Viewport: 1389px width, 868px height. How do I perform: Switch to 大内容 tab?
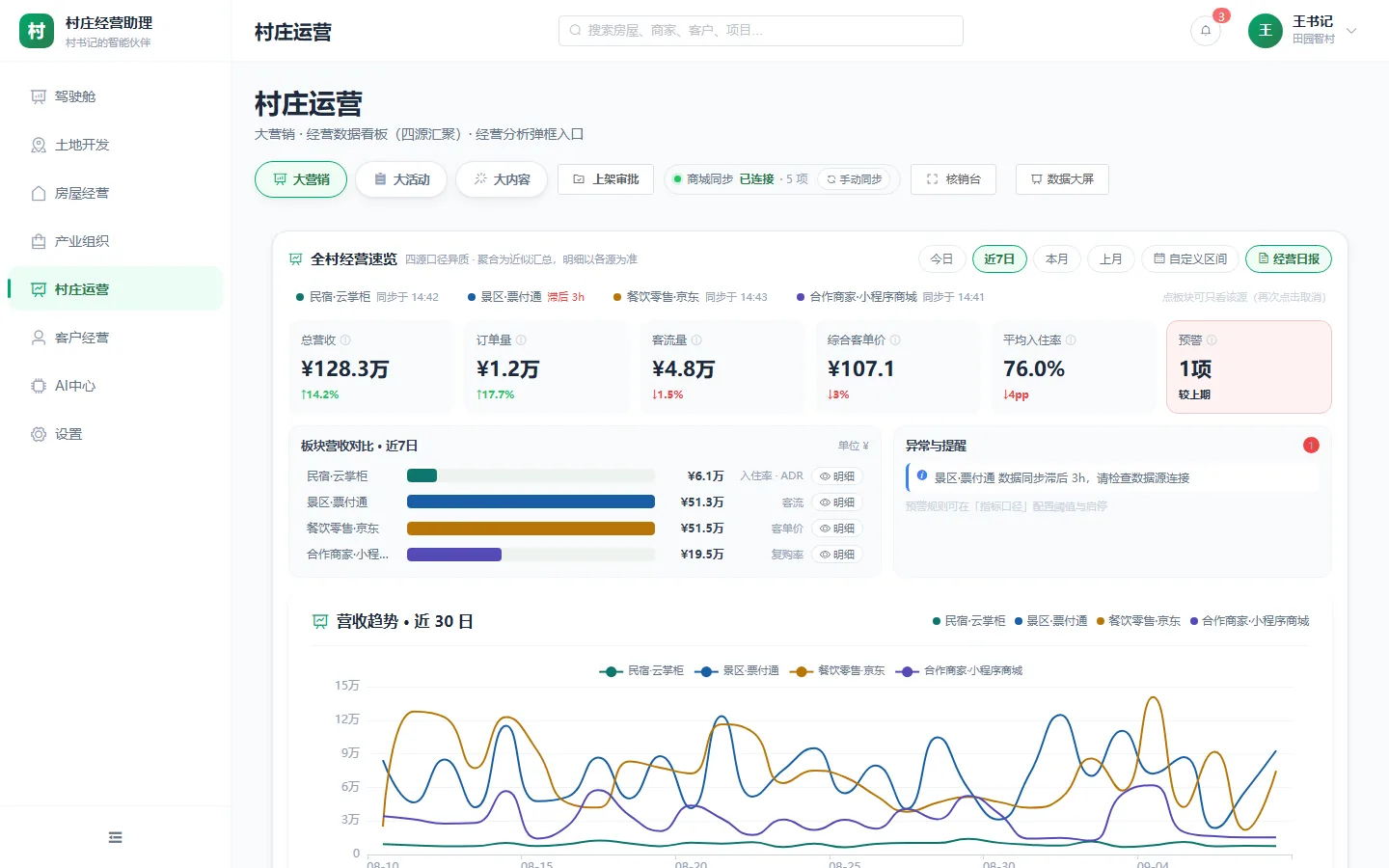tap(502, 179)
